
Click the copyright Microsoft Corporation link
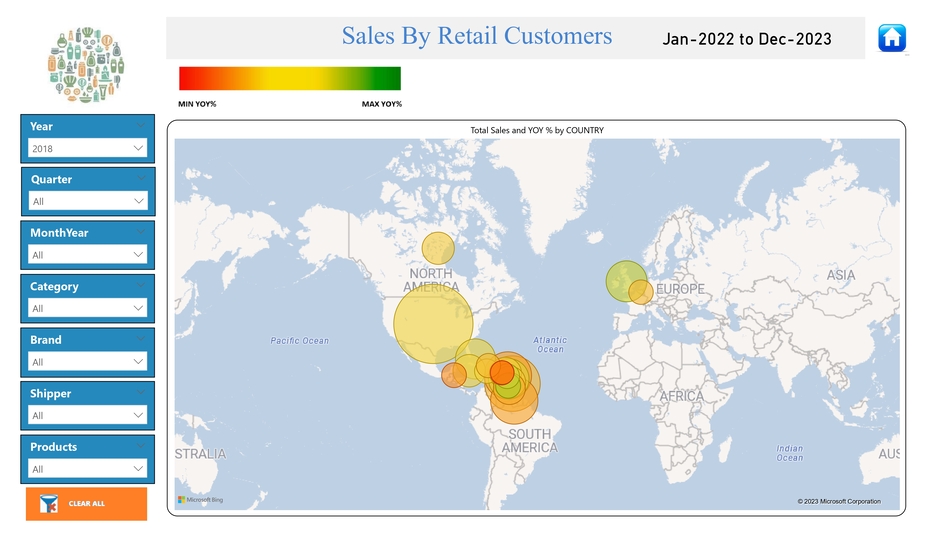[839, 501]
